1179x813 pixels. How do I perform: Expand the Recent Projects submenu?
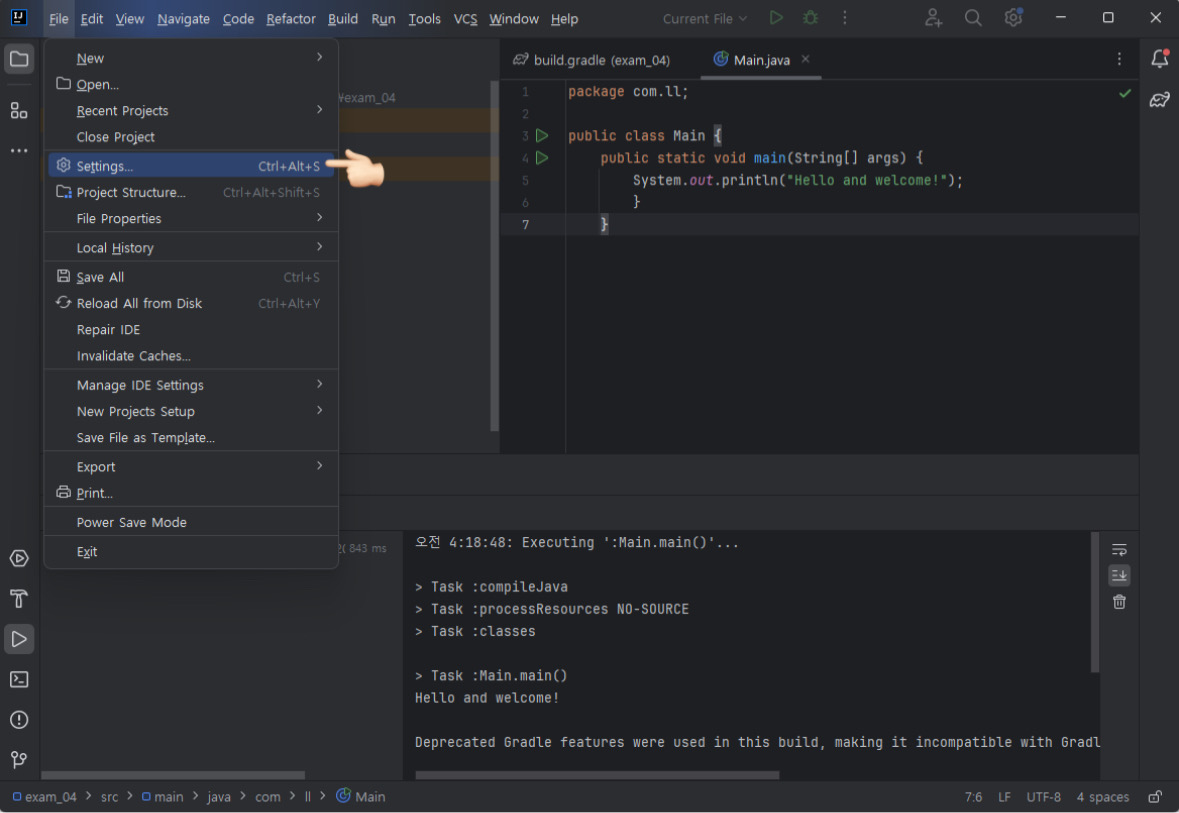pos(122,110)
